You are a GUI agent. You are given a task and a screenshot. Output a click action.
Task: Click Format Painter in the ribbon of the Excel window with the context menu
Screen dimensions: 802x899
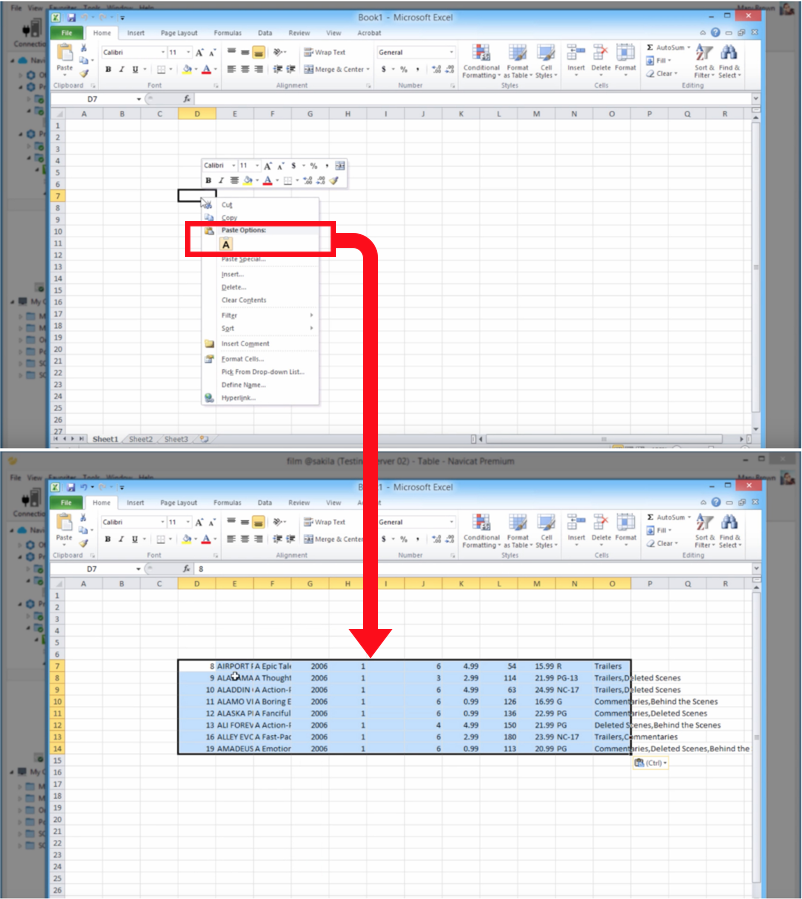[84, 73]
